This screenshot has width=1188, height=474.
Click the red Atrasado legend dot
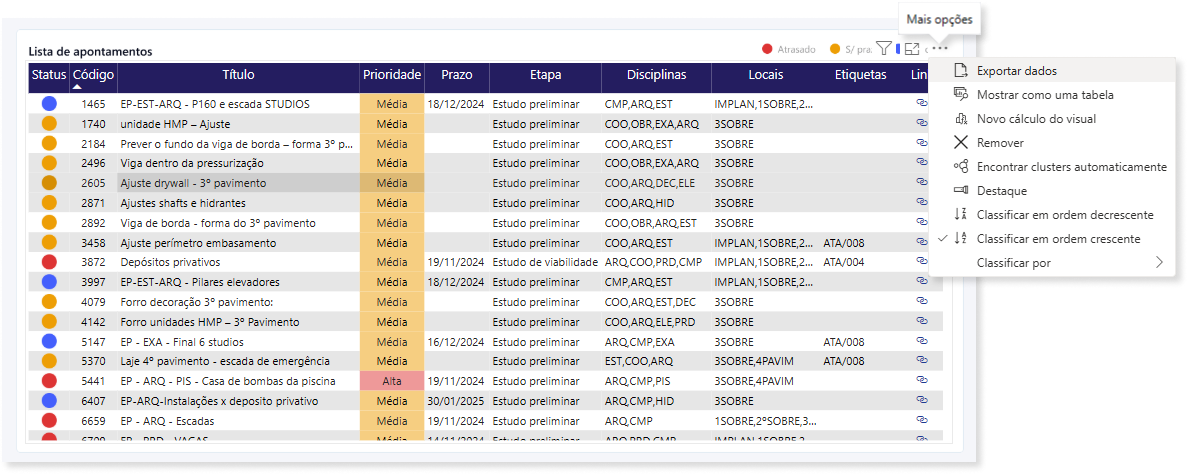pyautogui.click(x=767, y=49)
